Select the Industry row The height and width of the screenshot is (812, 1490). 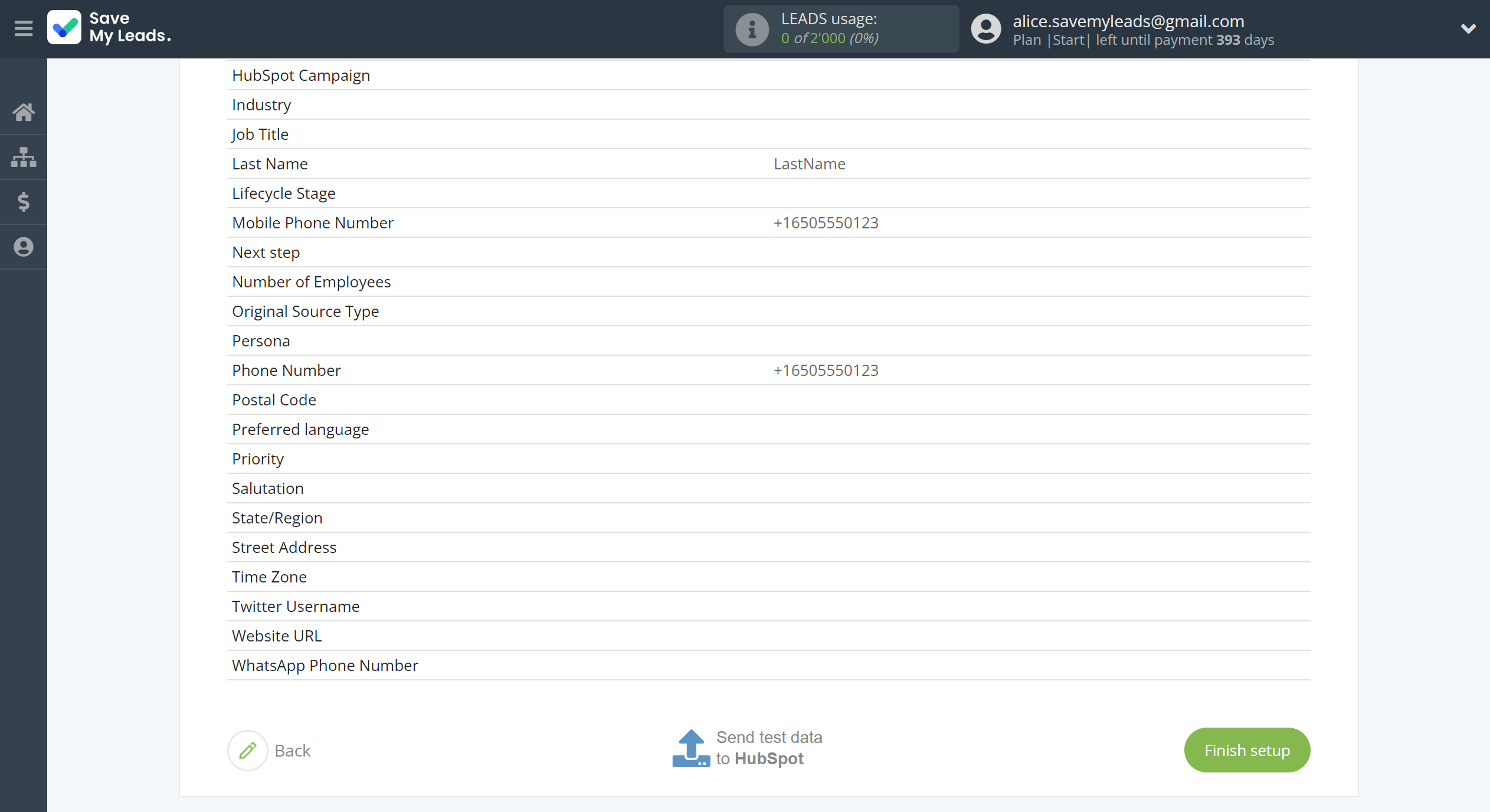click(x=768, y=104)
